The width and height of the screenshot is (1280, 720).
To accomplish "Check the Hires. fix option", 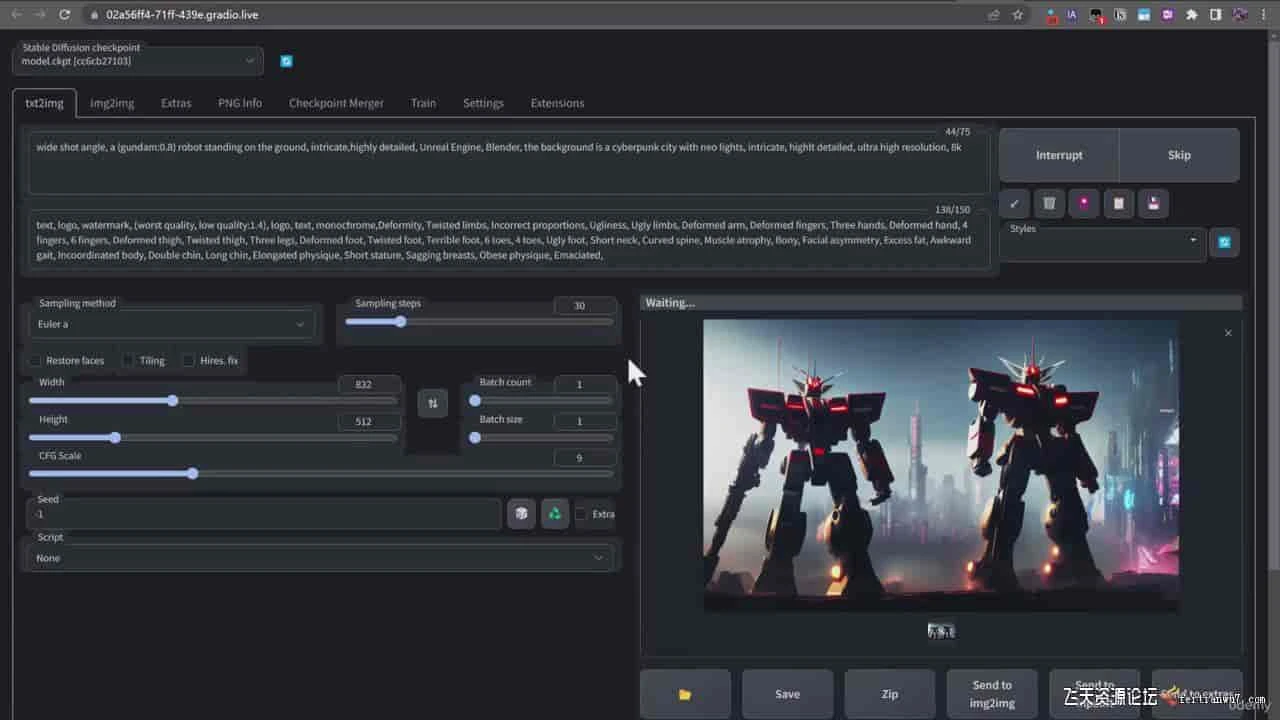I will tap(189, 360).
